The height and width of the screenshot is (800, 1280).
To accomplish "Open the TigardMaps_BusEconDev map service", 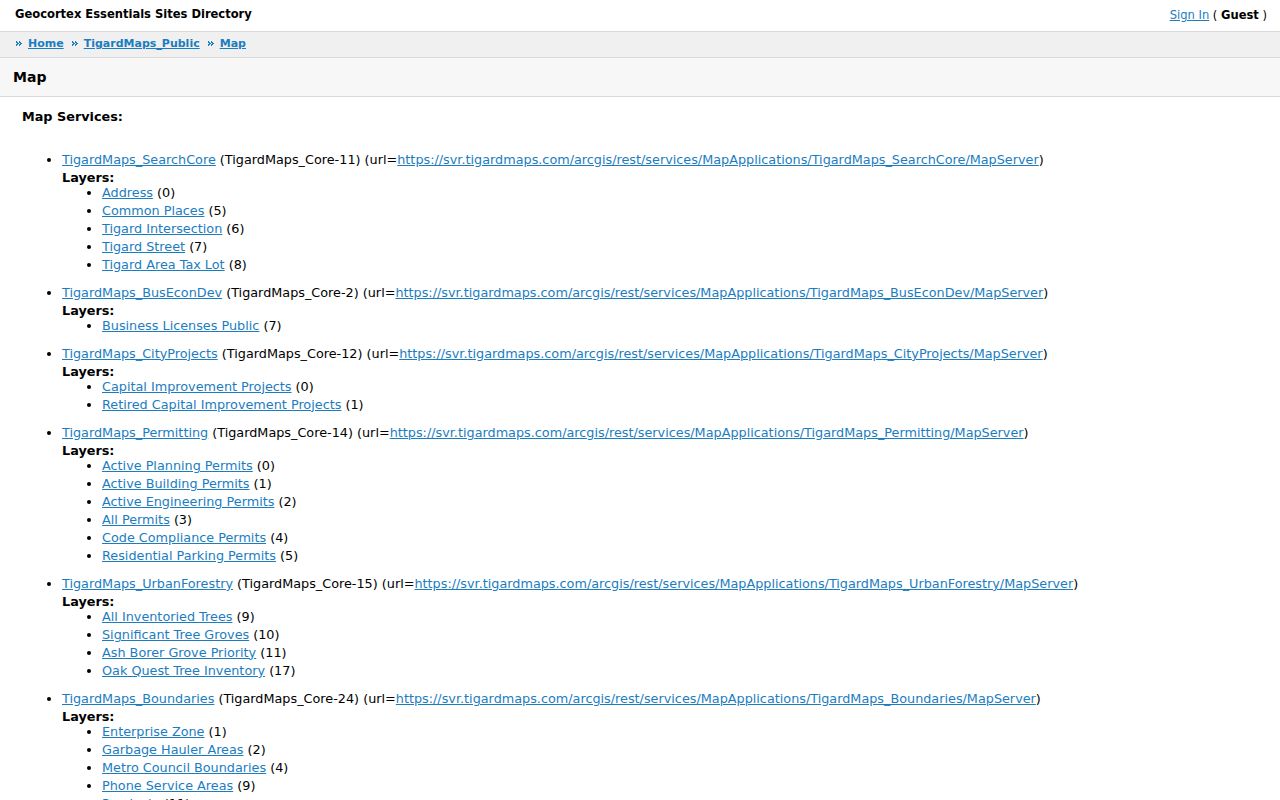I will 142,293.
